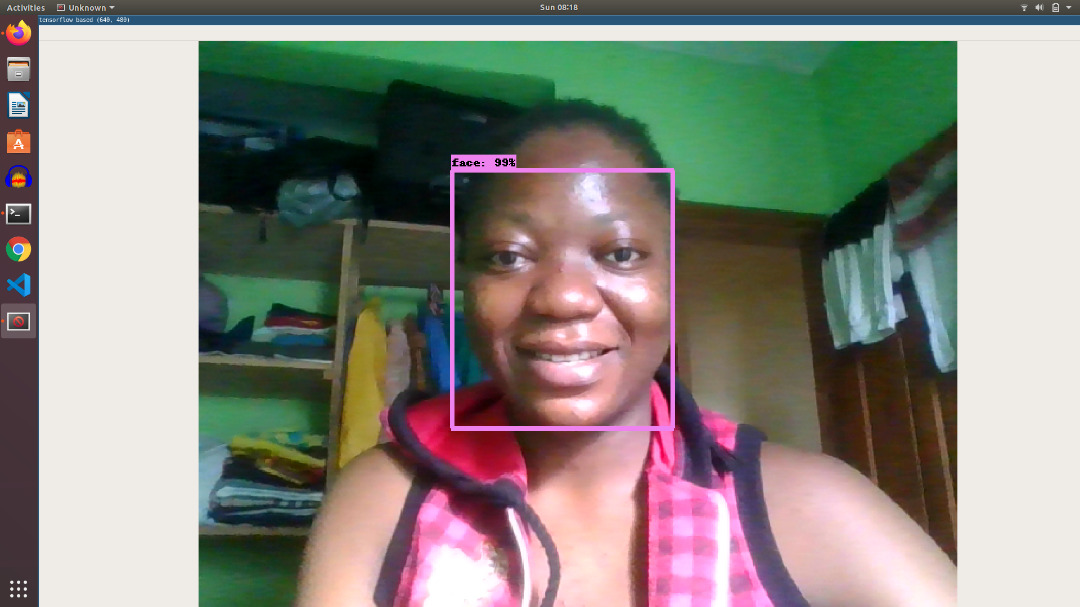Select the running unknown app dock icon
This screenshot has height=607, width=1080.
[19, 321]
